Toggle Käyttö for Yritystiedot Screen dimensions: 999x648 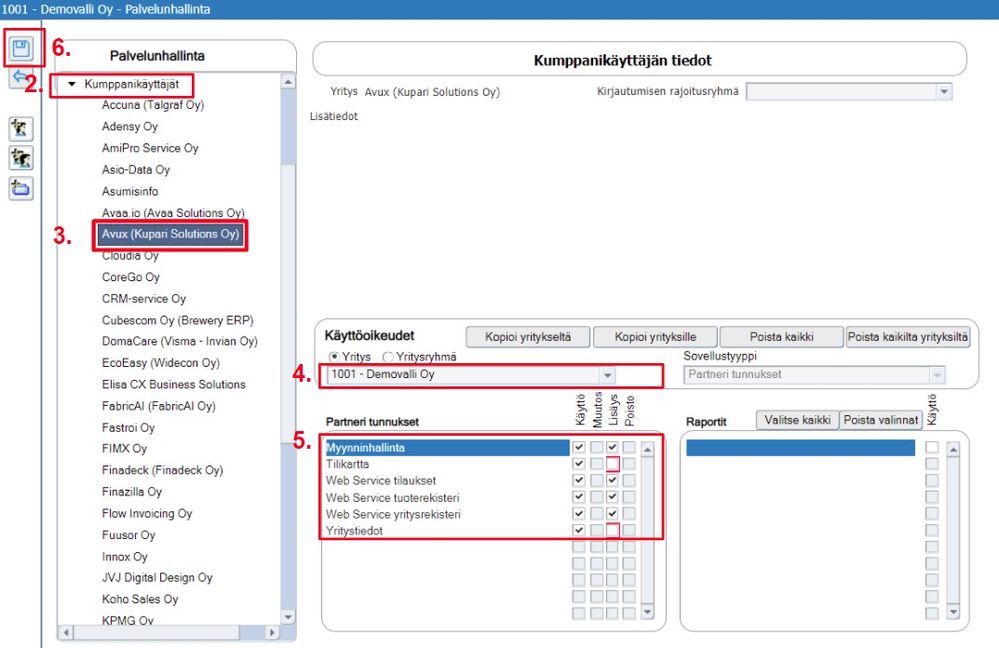click(579, 530)
